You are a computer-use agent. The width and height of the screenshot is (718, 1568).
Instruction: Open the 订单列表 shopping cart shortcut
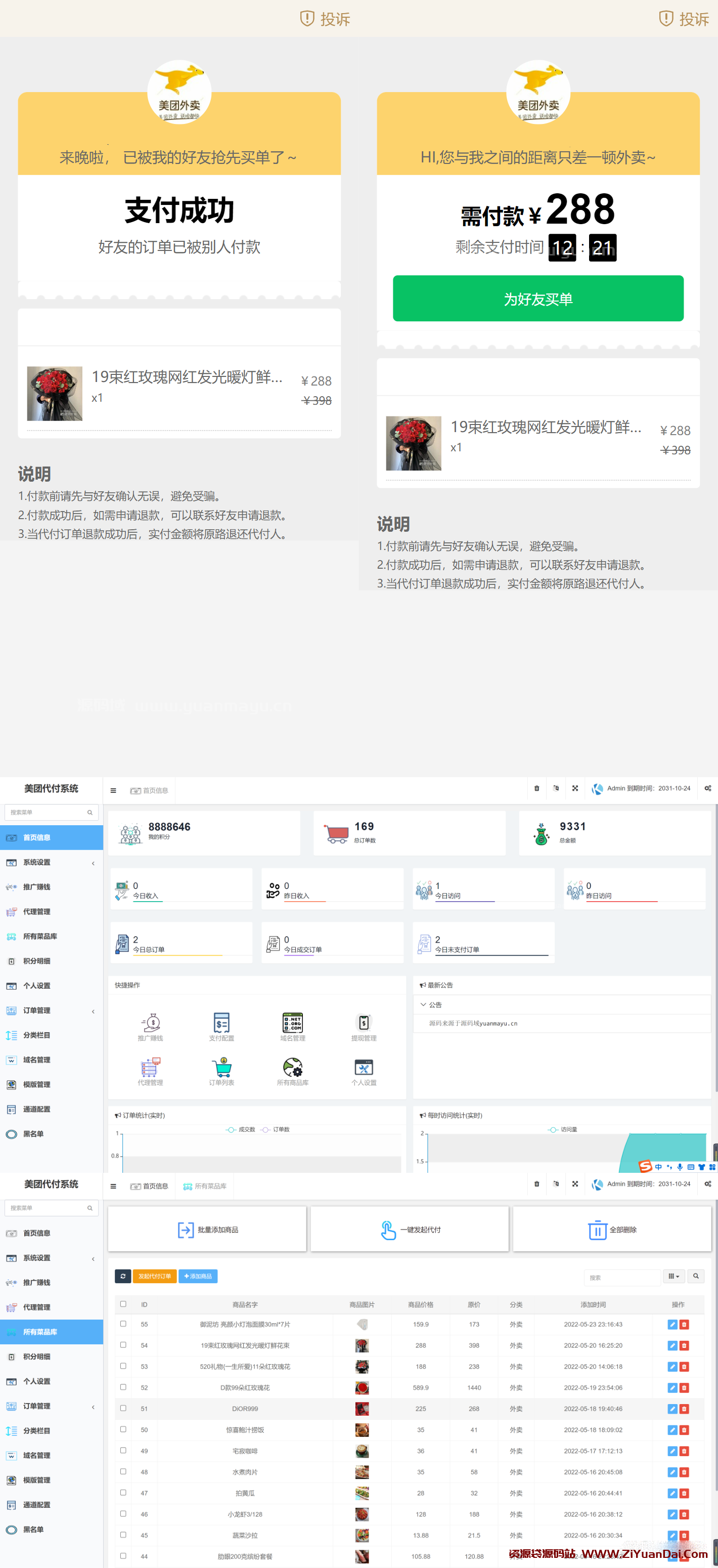click(x=221, y=1072)
